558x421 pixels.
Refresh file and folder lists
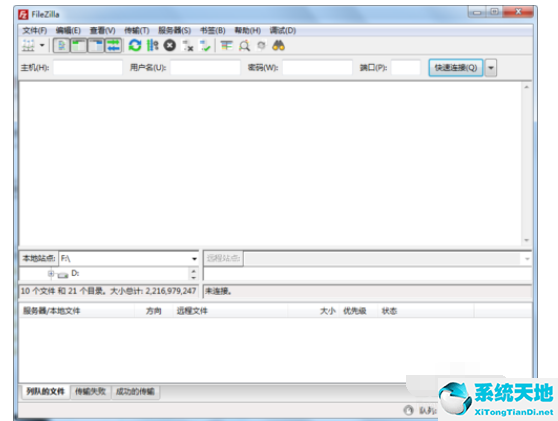pos(135,46)
